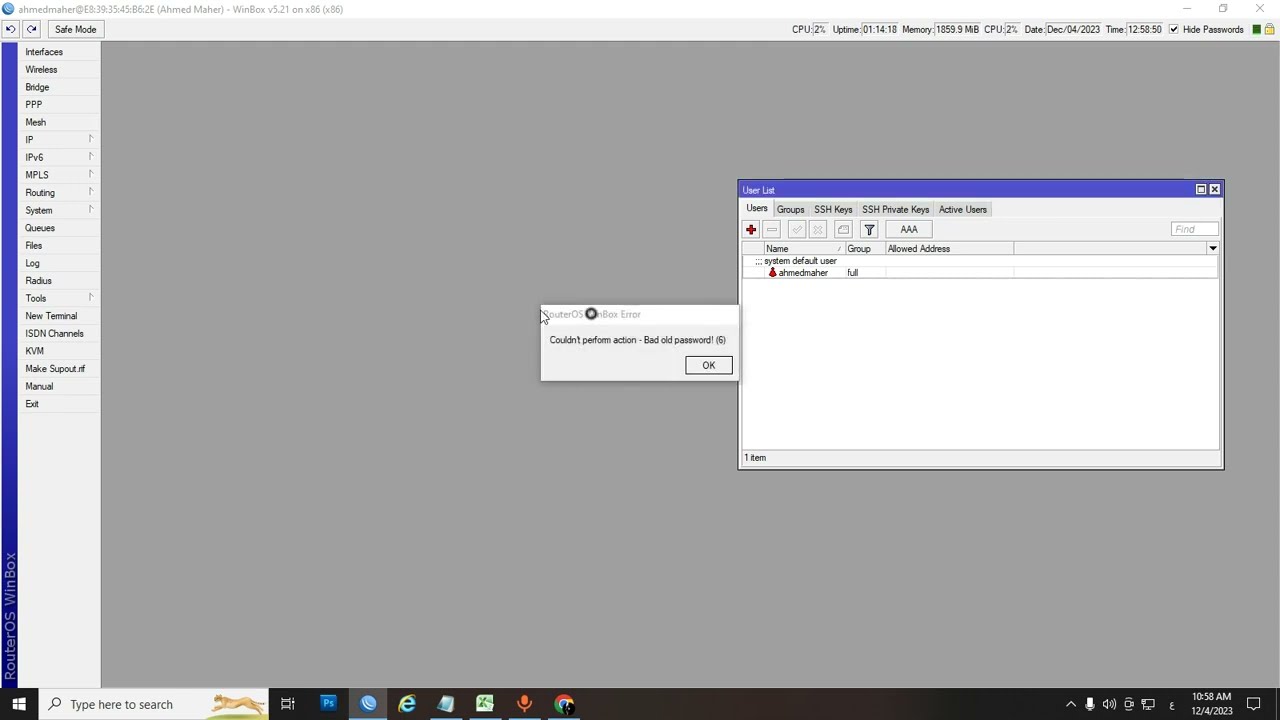Screen dimensions: 1280x720
Task: Sort by the Group column header
Action: [x=865, y=249]
